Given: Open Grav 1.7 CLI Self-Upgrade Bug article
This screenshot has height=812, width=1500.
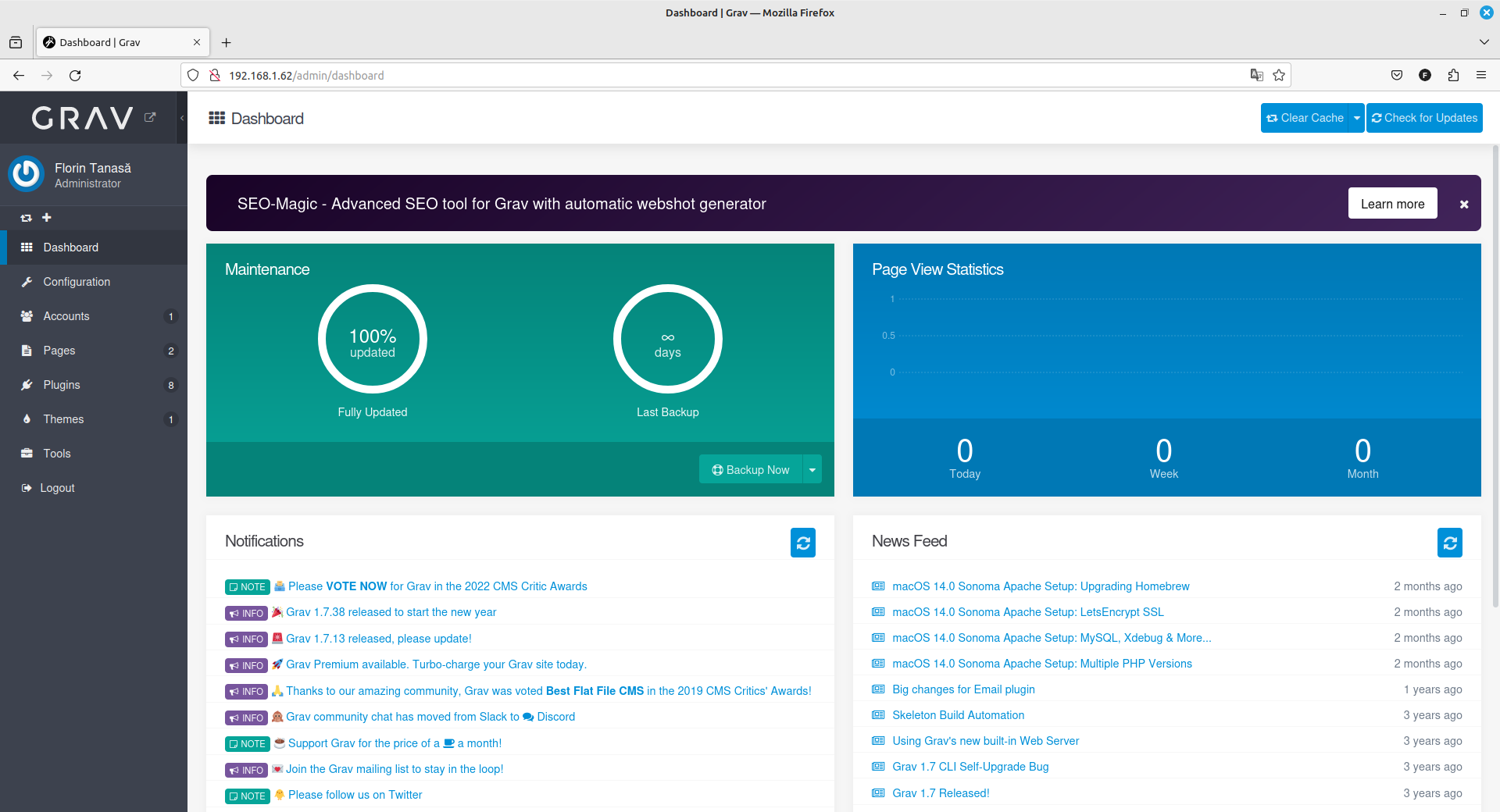Looking at the screenshot, I should [970, 767].
